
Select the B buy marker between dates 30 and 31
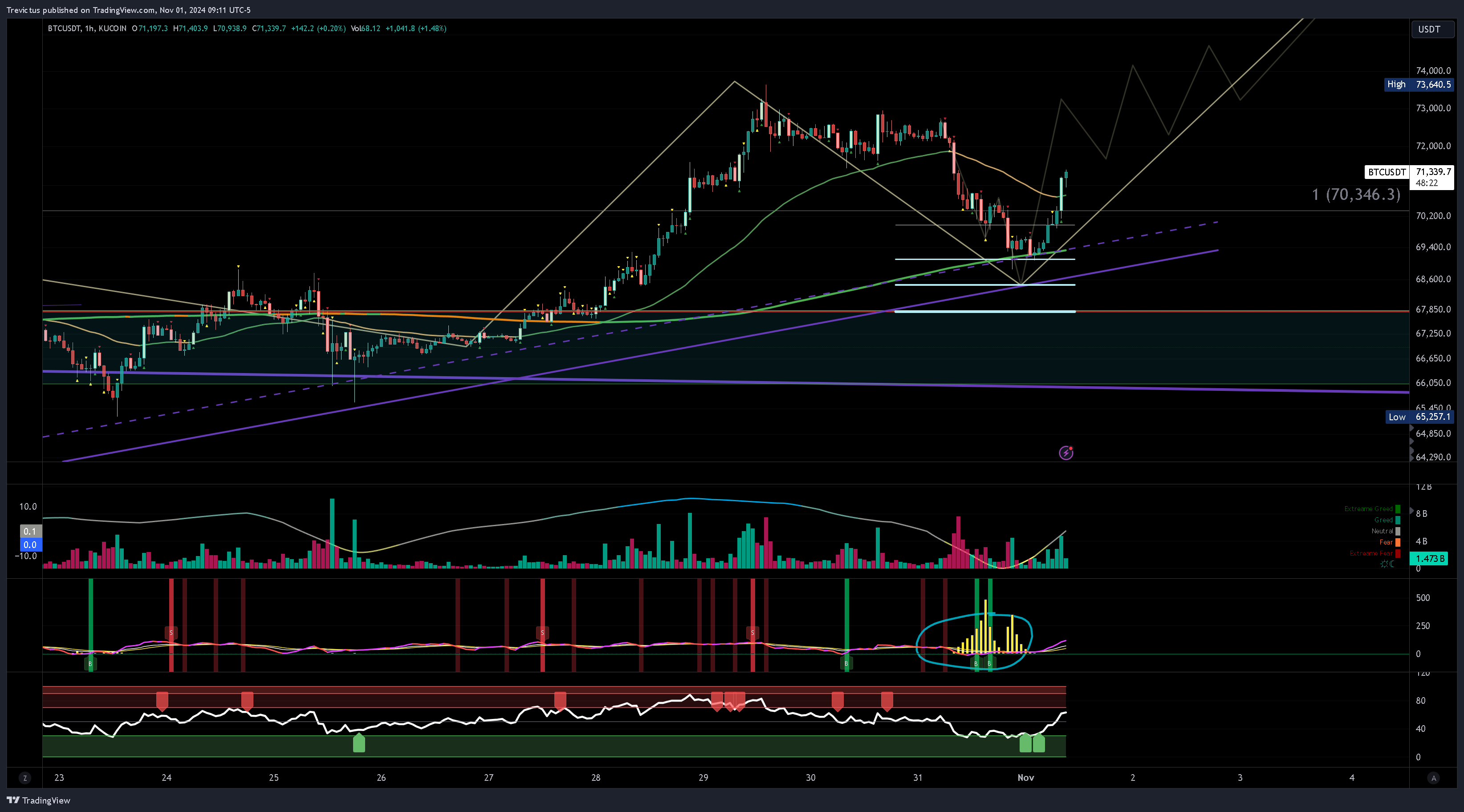tap(846, 663)
